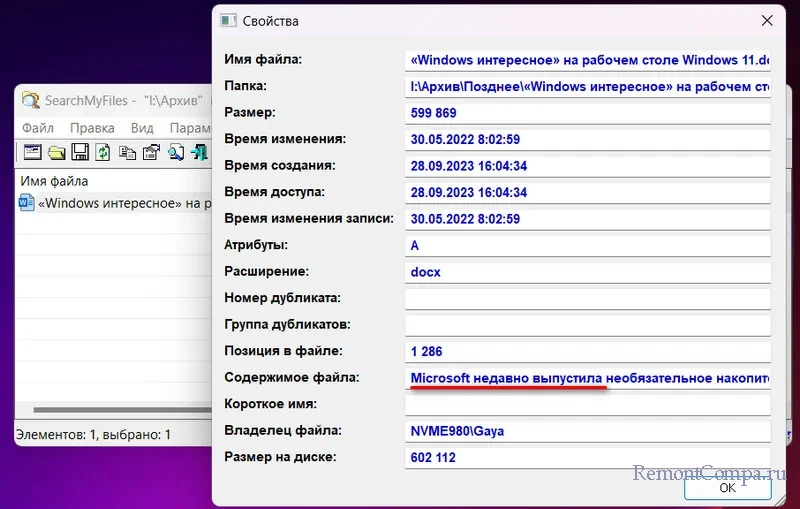Close the Свойства dialog window
The height and width of the screenshot is (509, 800).
tap(767, 20)
